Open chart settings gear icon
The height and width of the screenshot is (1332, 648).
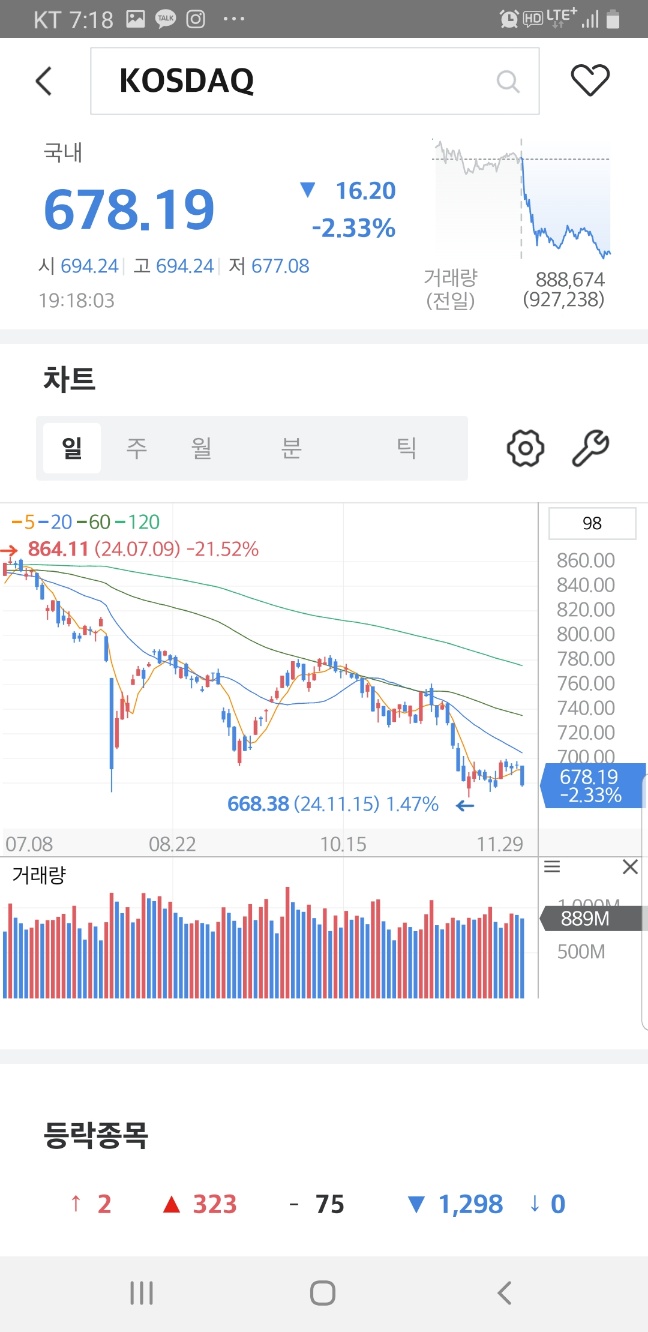525,448
